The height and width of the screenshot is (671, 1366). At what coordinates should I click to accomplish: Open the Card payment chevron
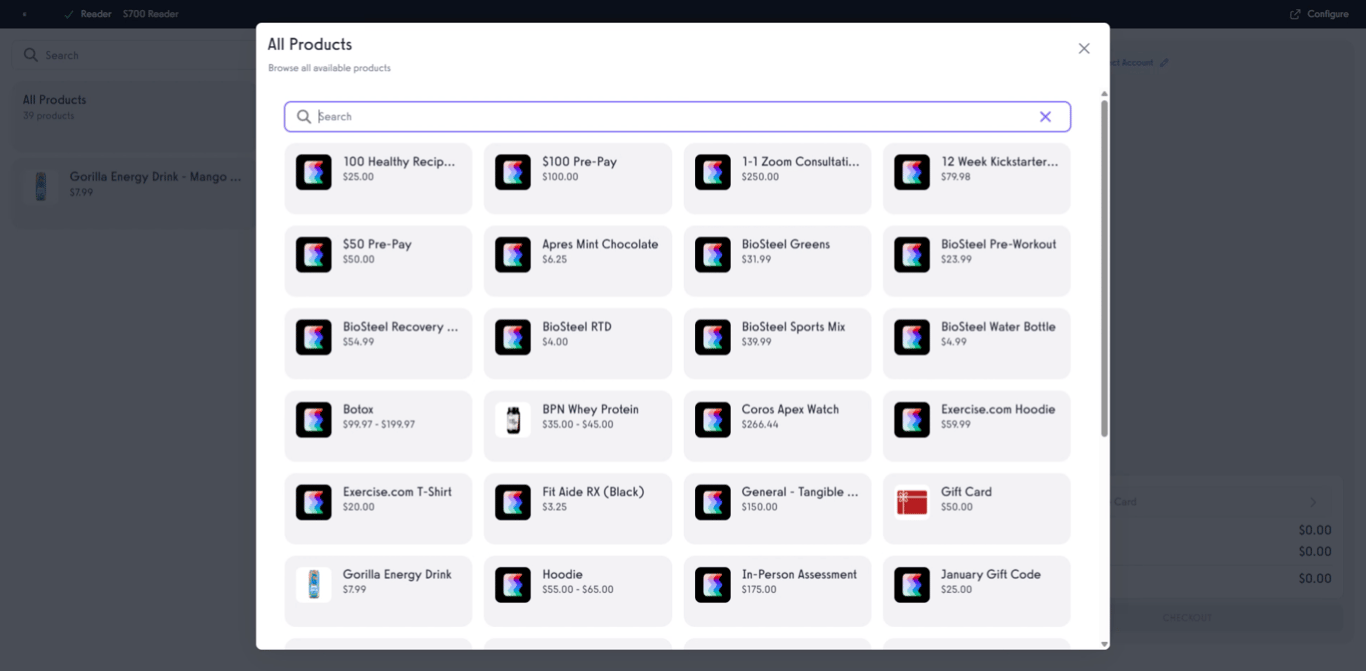pyautogui.click(x=1311, y=502)
